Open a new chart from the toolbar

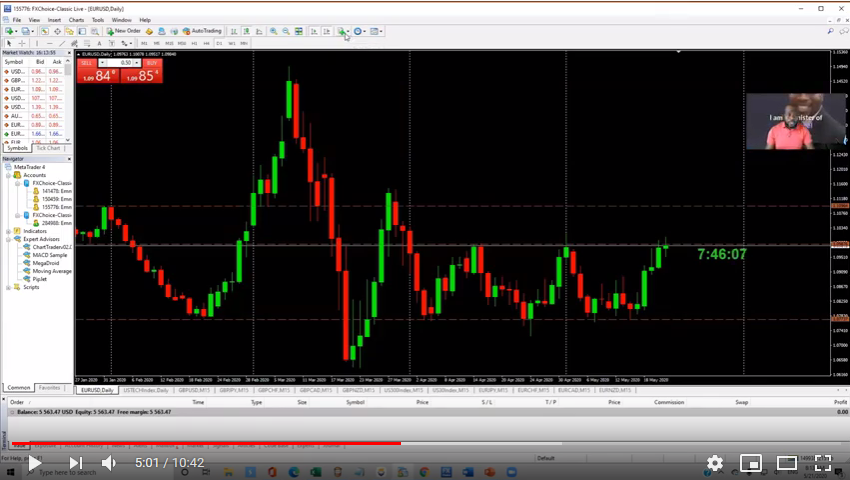coord(9,31)
